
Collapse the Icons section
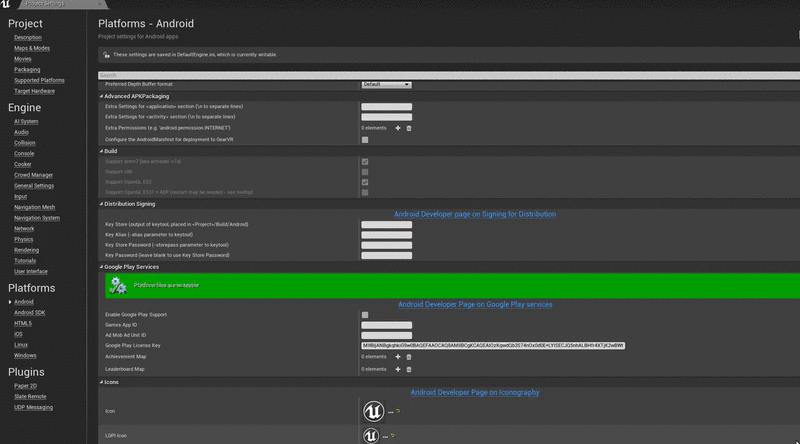(x=101, y=382)
